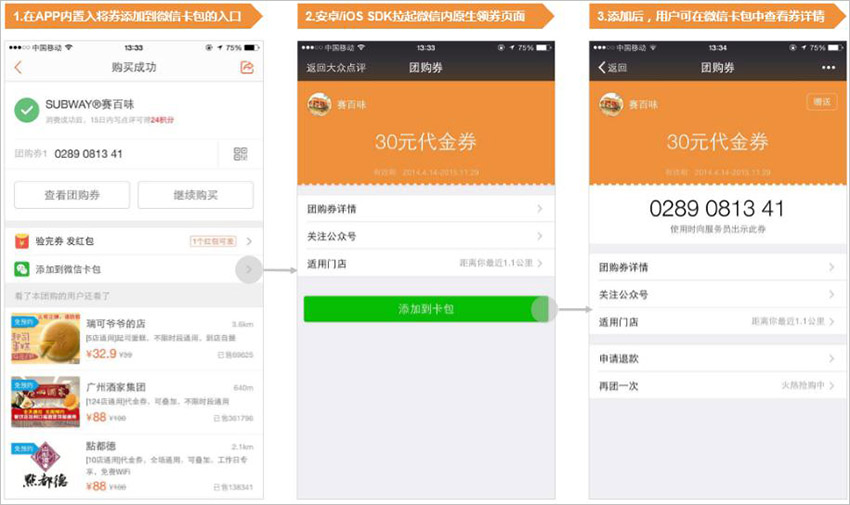Viewport: 850px width, 505px height.
Task: Tap the 返回 back button on right screen
Action: 613,67
